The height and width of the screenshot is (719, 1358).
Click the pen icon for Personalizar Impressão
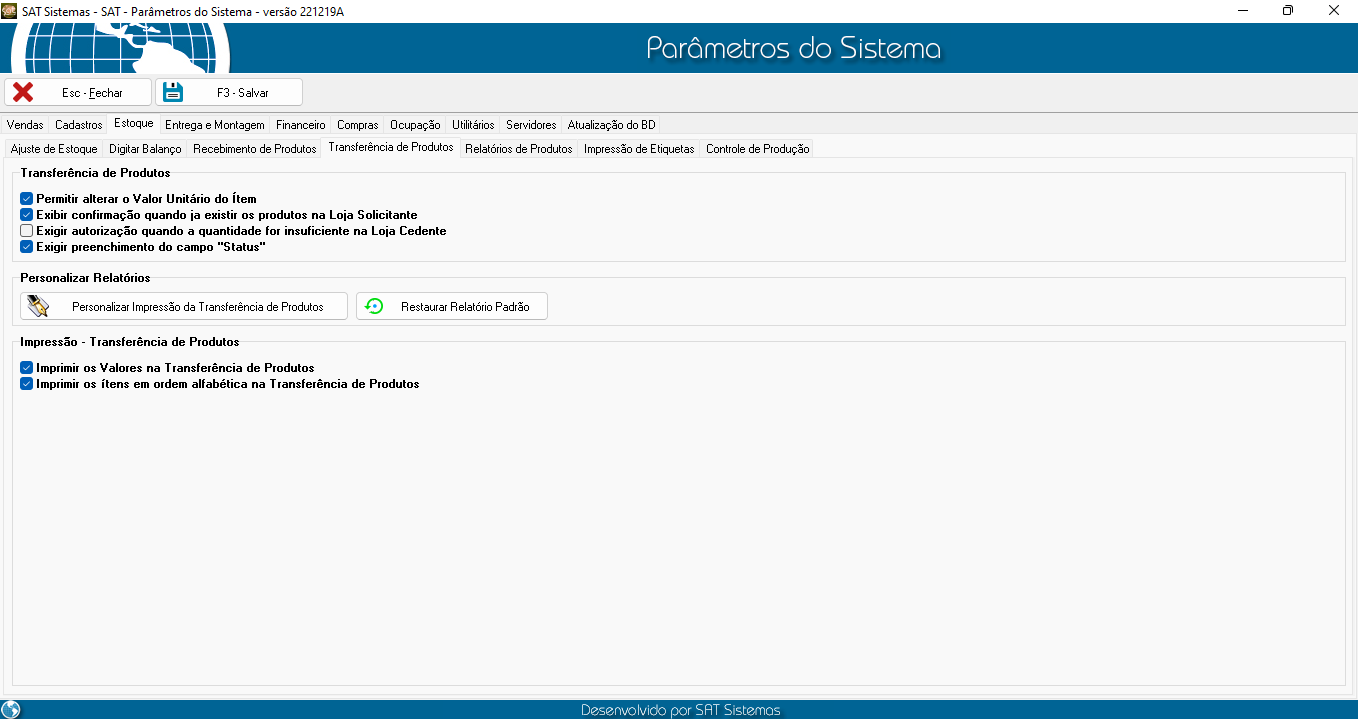(38, 306)
